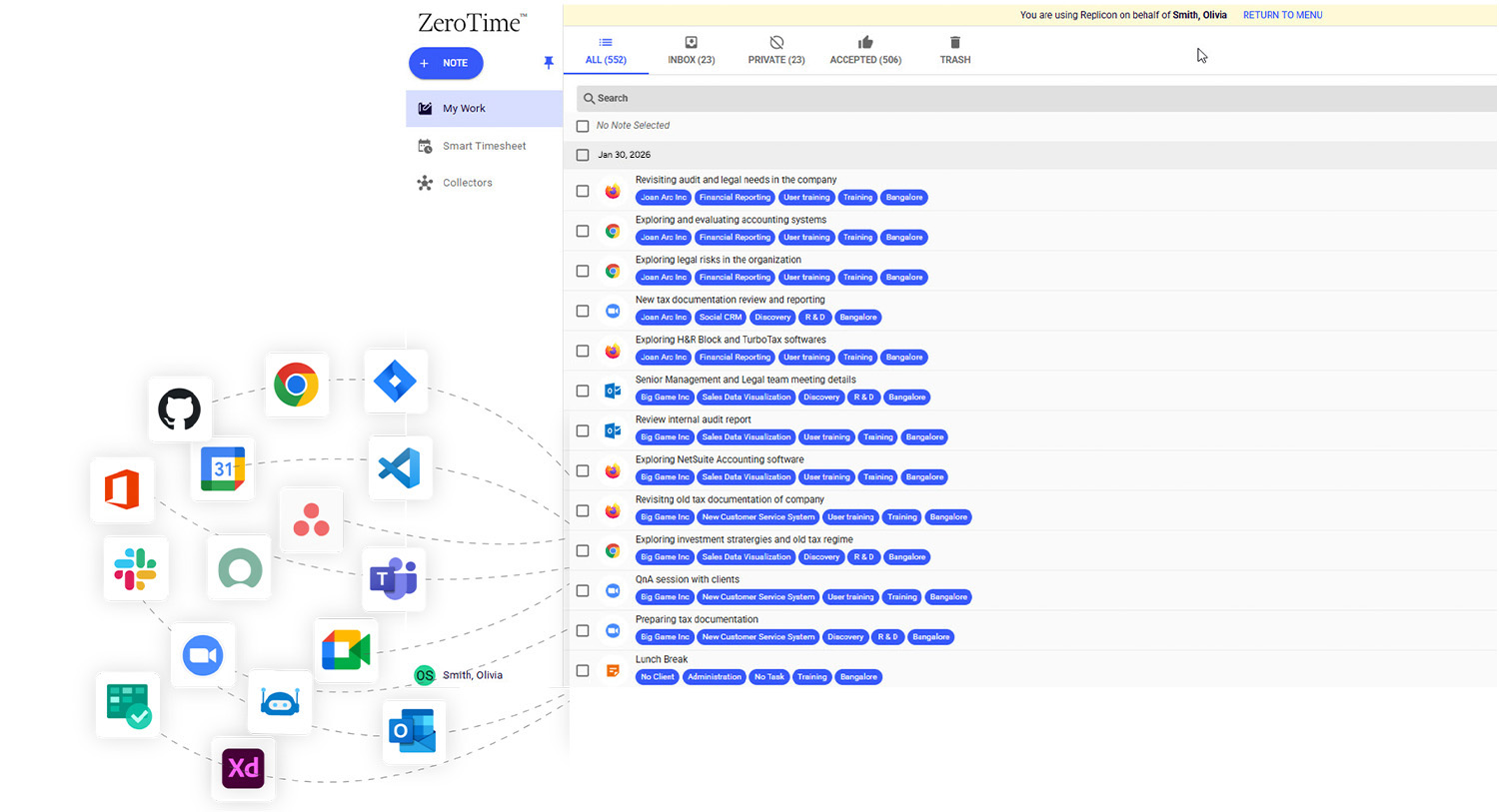Image resolution: width=1499 pixels, height=812 pixels.
Task: Click Joan Arc Inc tag on Revisiting audit note
Action: click(x=664, y=198)
